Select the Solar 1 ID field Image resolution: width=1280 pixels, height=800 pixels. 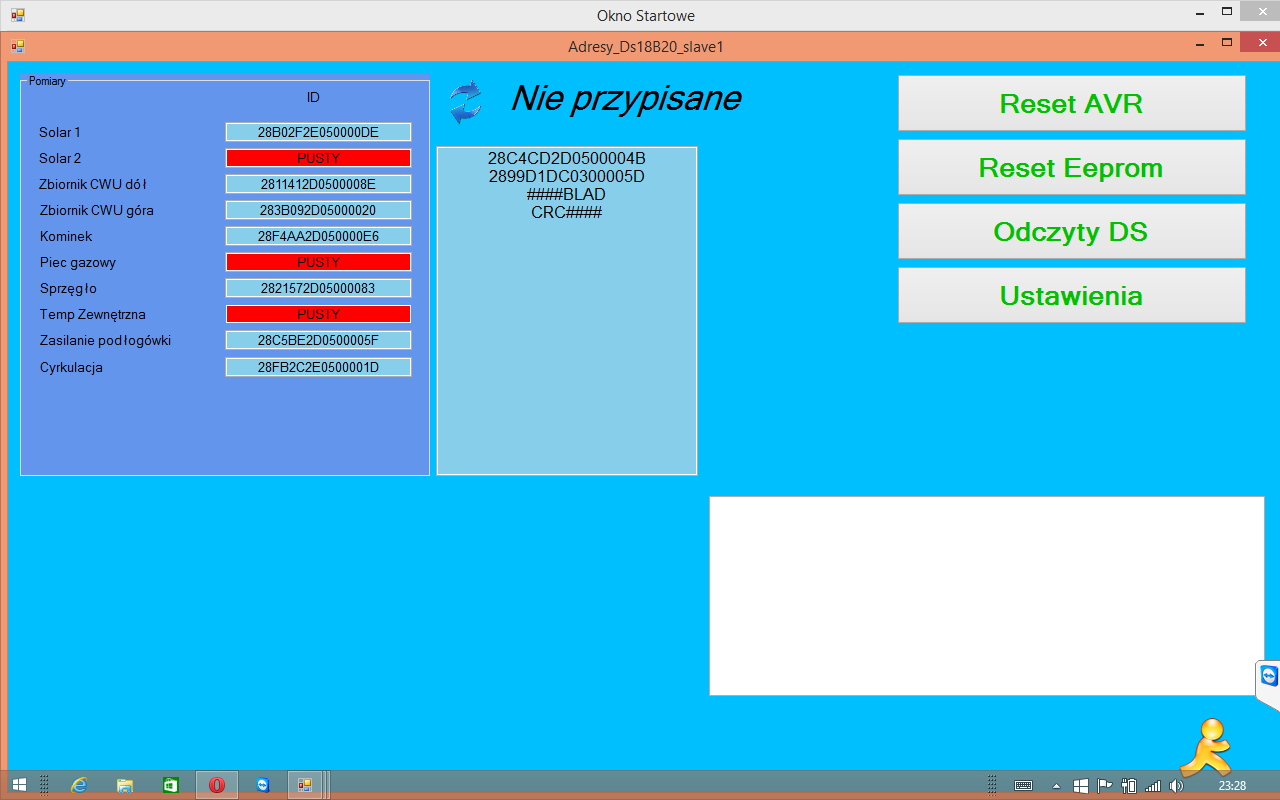(318, 132)
